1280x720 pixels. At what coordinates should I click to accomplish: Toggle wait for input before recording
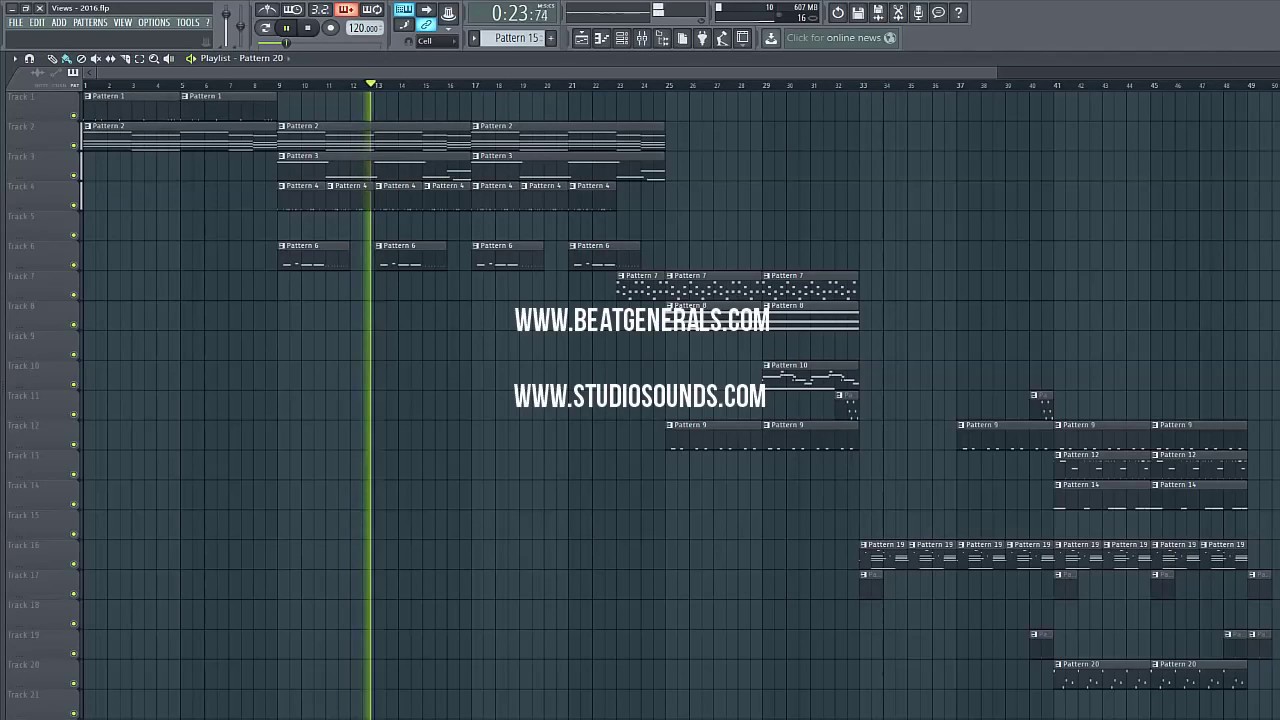click(292, 9)
